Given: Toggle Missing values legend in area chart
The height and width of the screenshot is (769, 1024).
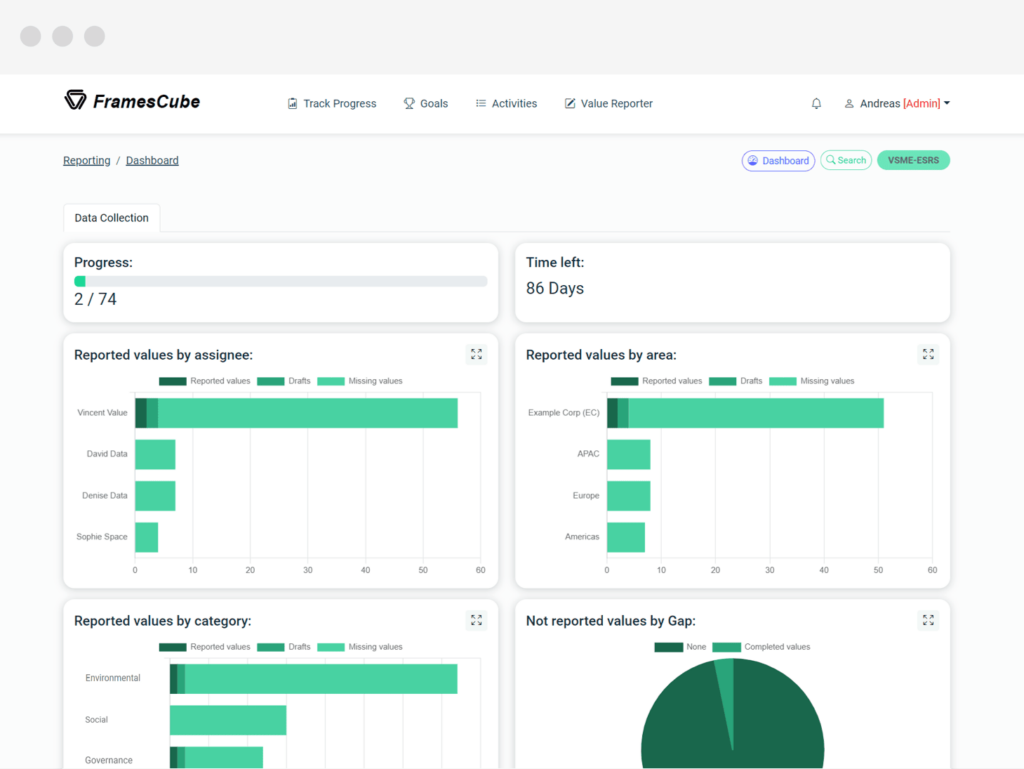Looking at the screenshot, I should click(812, 381).
